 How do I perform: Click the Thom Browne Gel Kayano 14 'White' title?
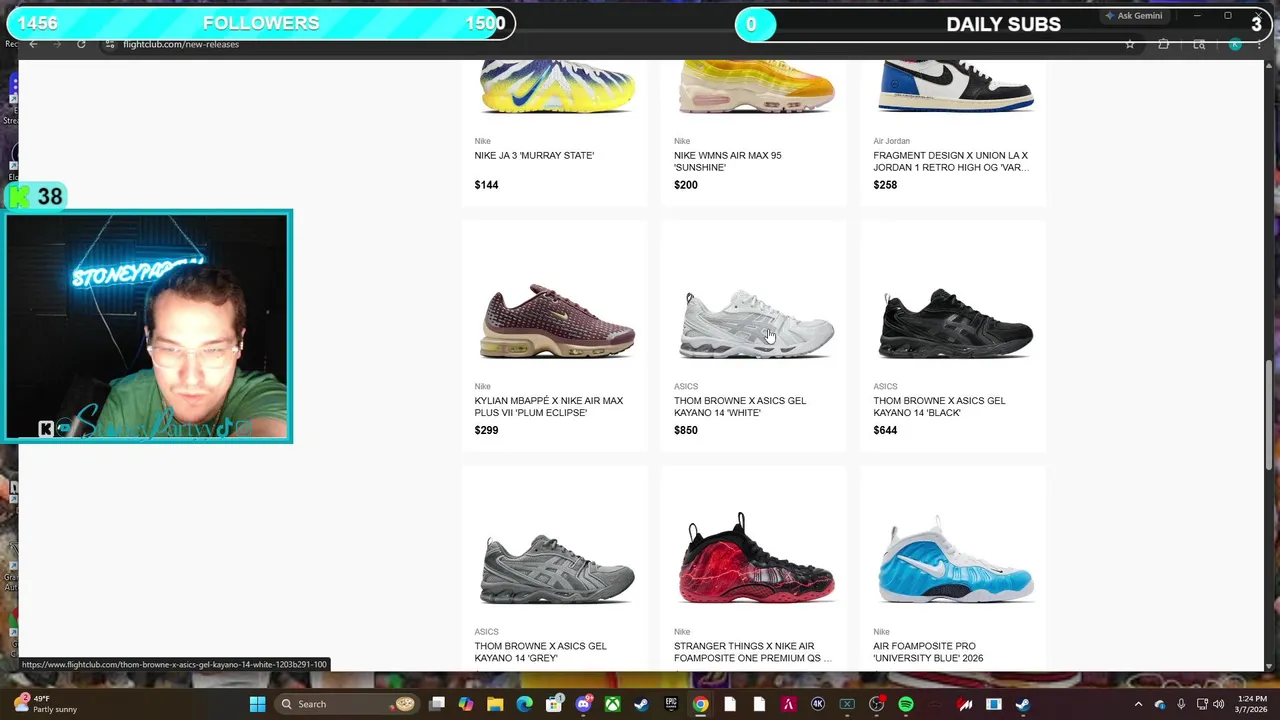pos(740,407)
